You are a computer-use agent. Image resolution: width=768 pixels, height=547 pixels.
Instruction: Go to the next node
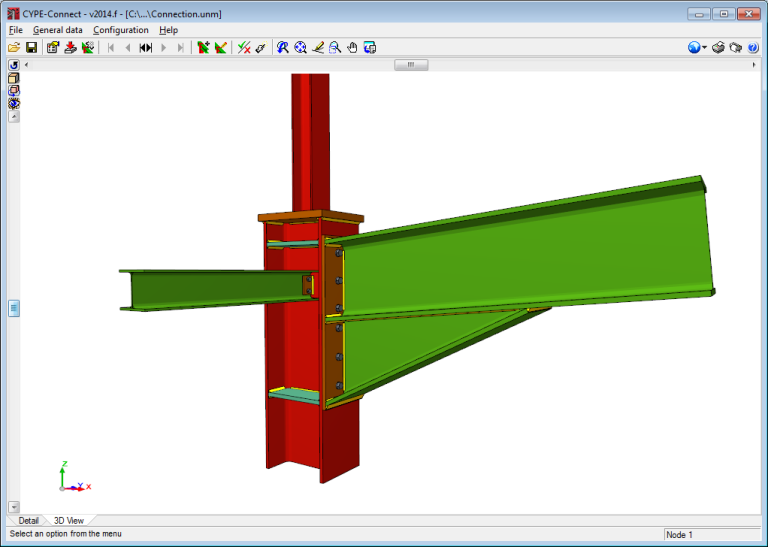pos(164,48)
